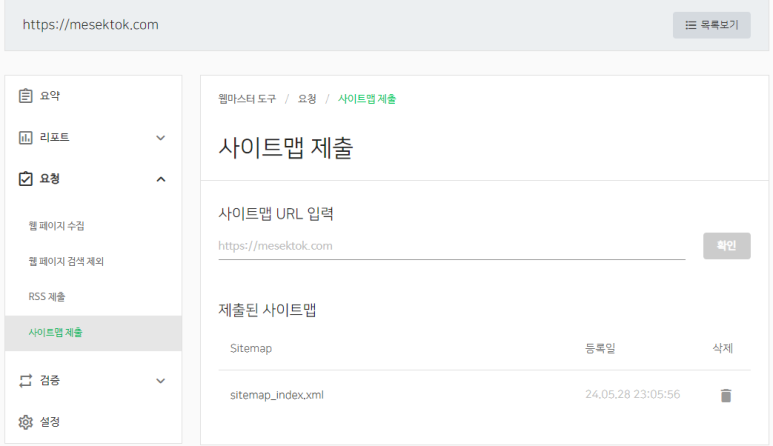Open 설정 menu label

[50, 422]
